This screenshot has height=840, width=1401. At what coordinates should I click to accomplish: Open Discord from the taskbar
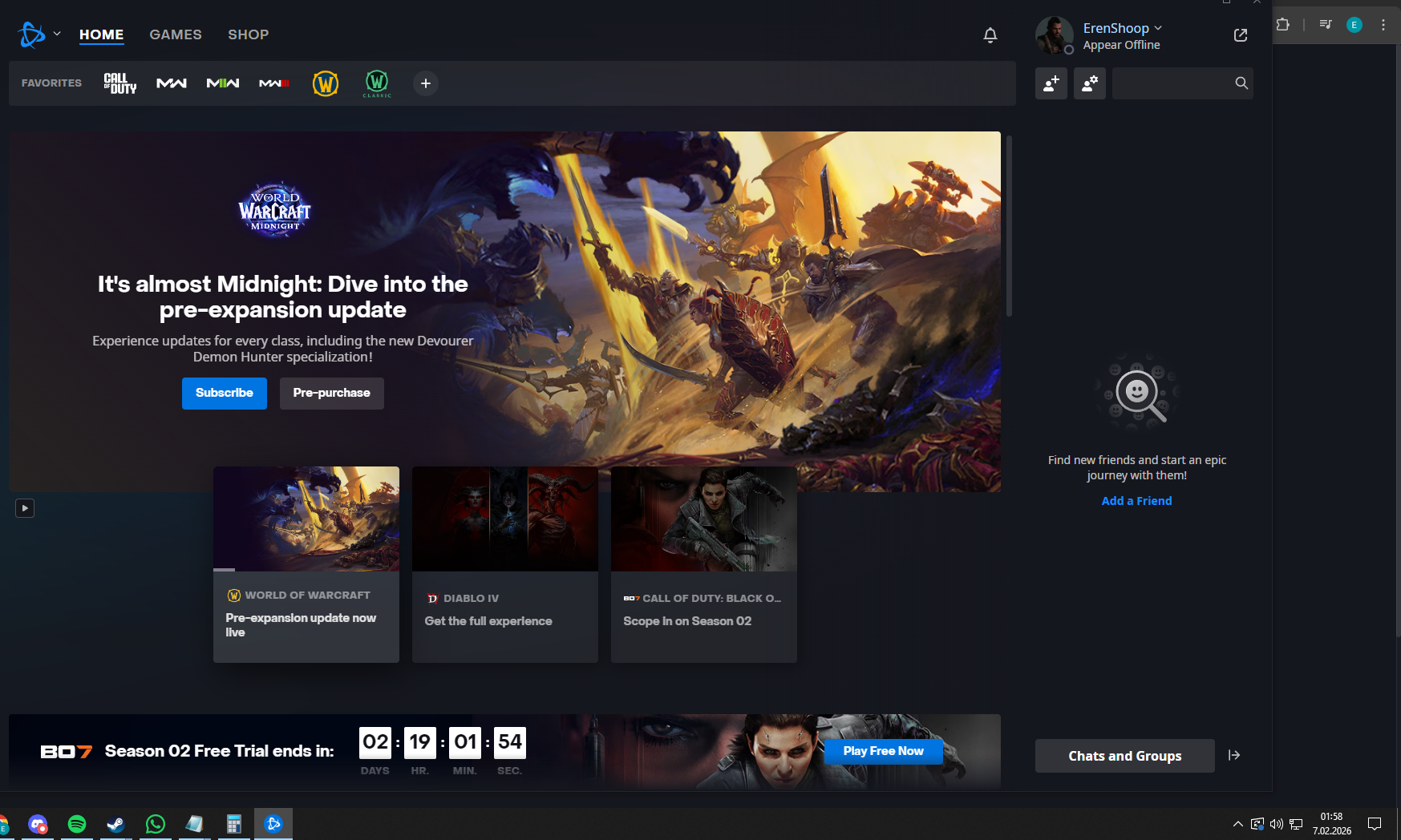pos(38,824)
